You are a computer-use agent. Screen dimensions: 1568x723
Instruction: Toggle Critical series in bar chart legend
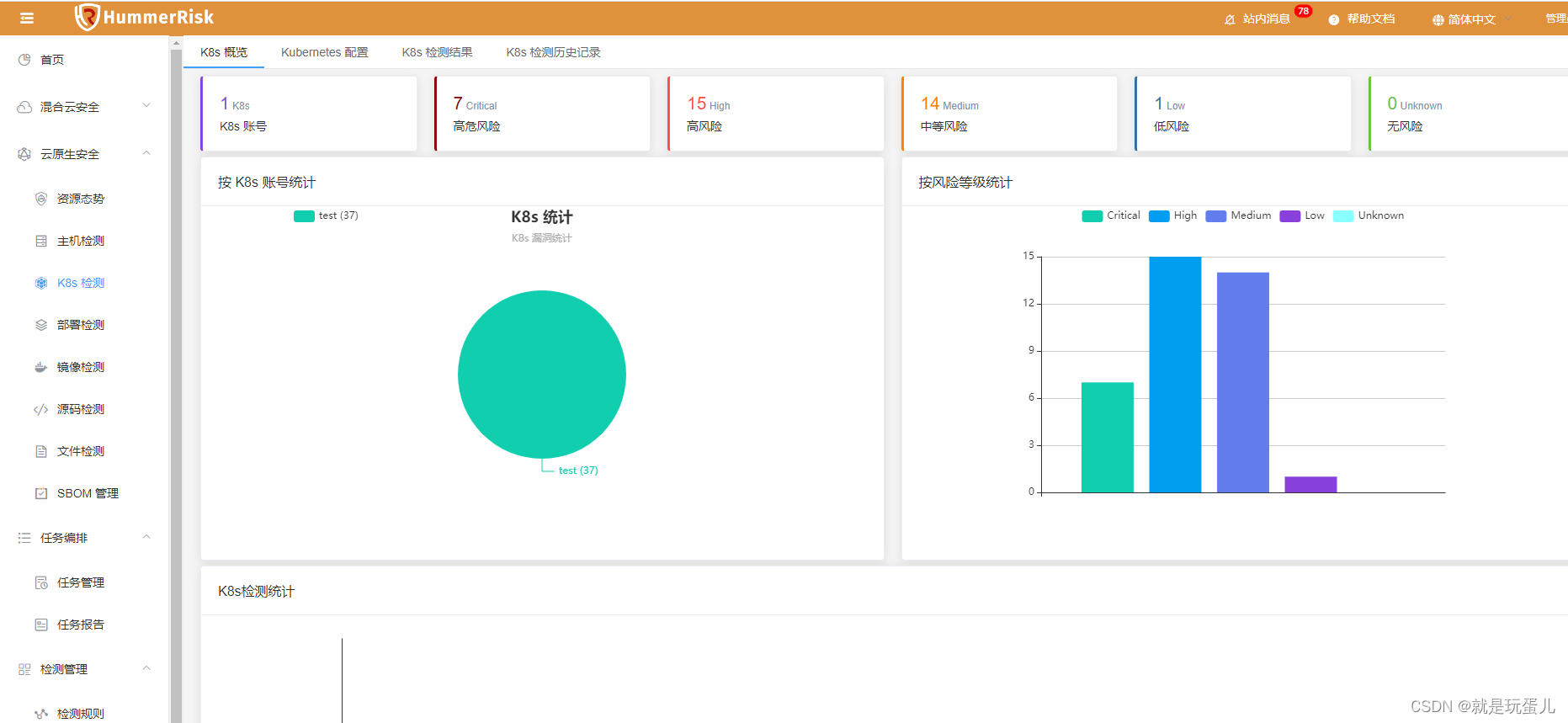1111,215
